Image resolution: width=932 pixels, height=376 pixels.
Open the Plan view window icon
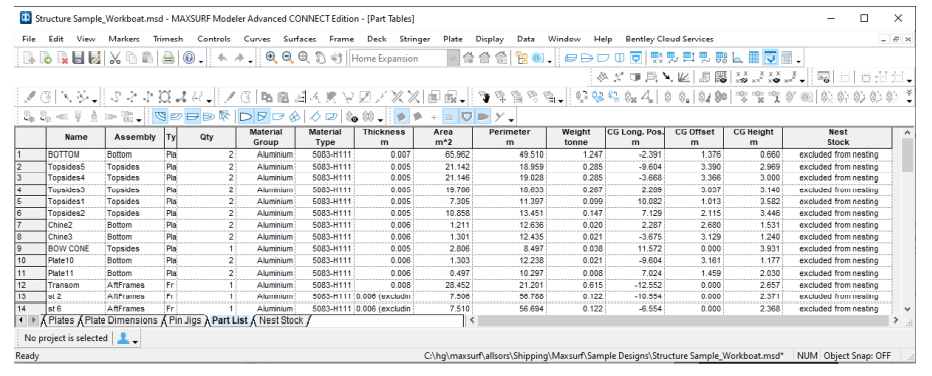pos(587,58)
